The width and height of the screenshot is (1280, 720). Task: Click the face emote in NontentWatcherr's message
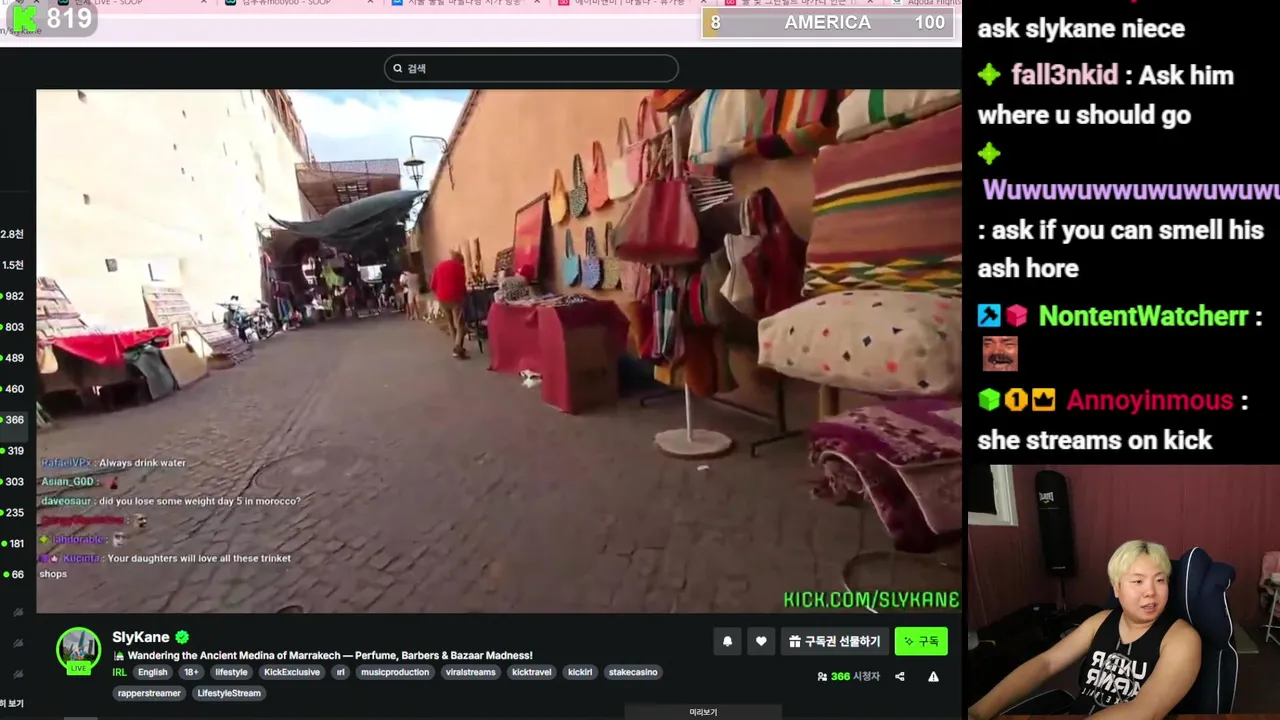[x=1001, y=354]
